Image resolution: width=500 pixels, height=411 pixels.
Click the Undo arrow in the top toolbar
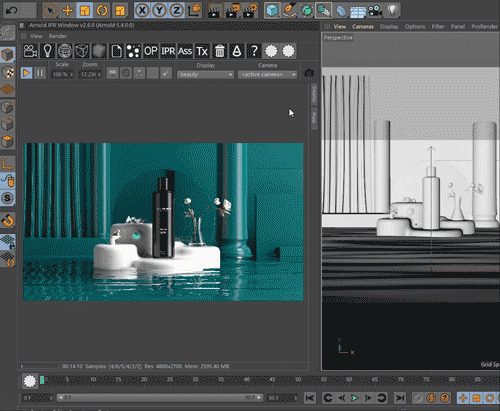(12, 11)
